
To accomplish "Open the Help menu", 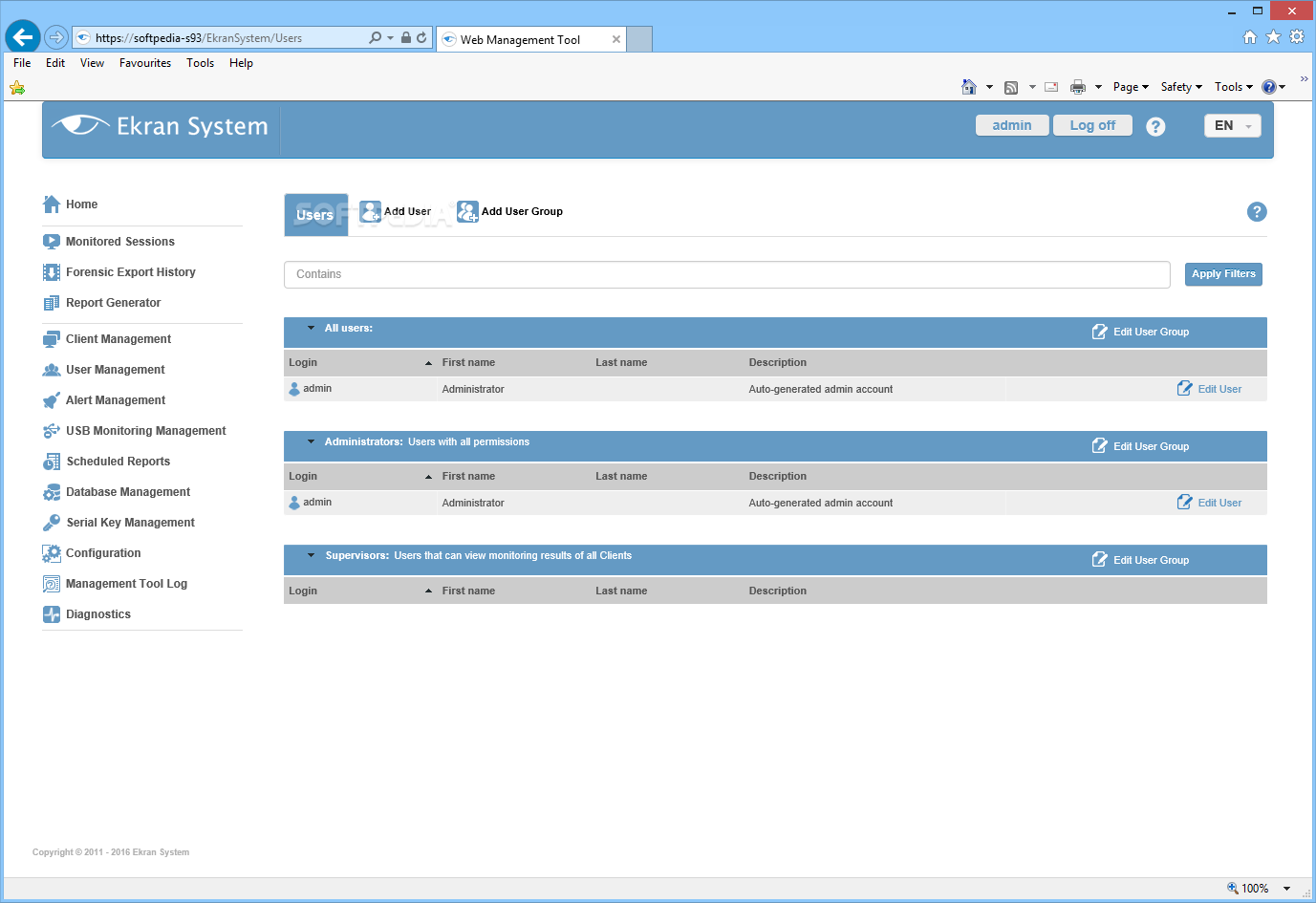I will tap(241, 63).
